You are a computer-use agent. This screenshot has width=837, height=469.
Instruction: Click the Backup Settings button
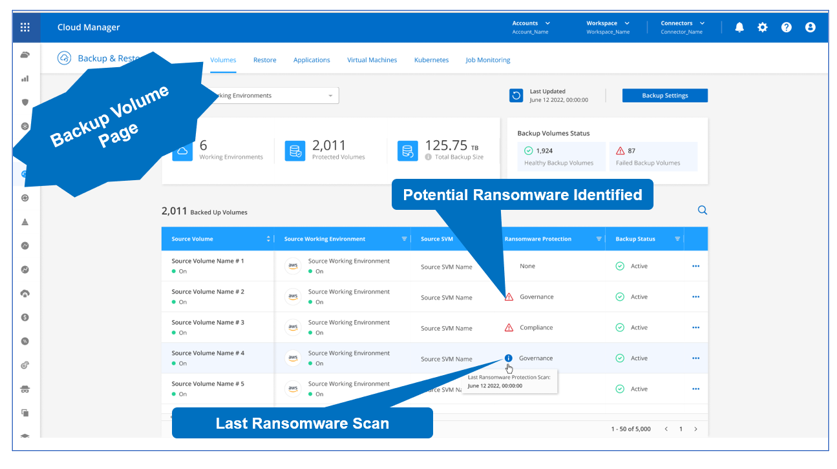tap(664, 96)
